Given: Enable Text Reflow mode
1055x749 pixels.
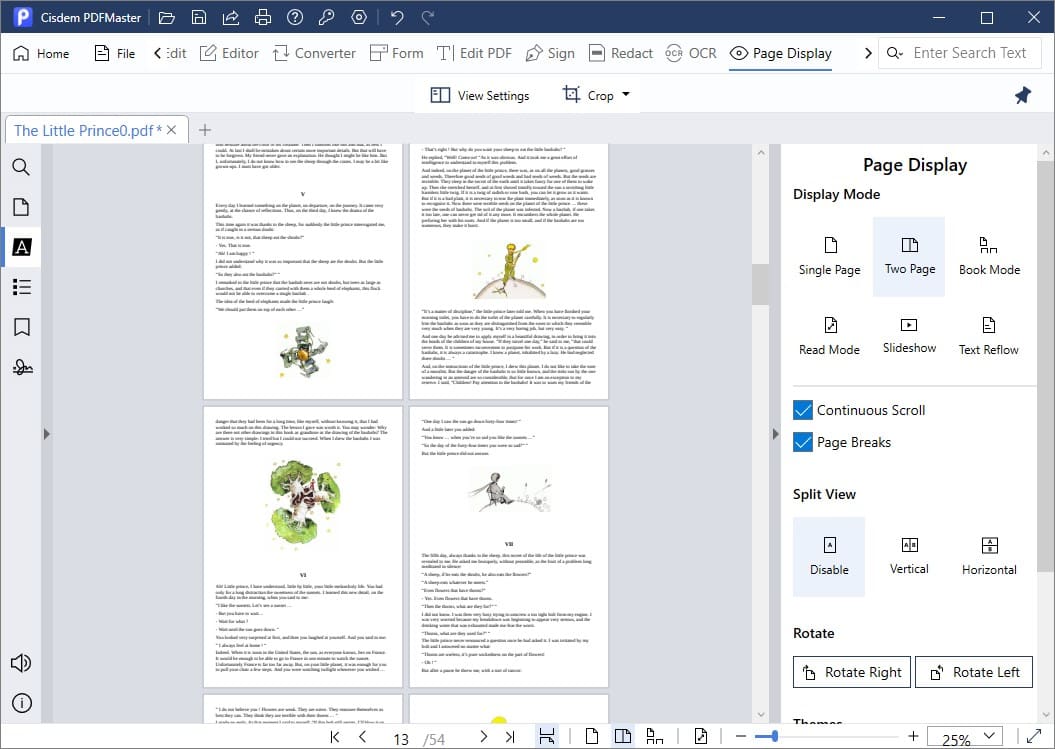Looking at the screenshot, I should (x=989, y=336).
